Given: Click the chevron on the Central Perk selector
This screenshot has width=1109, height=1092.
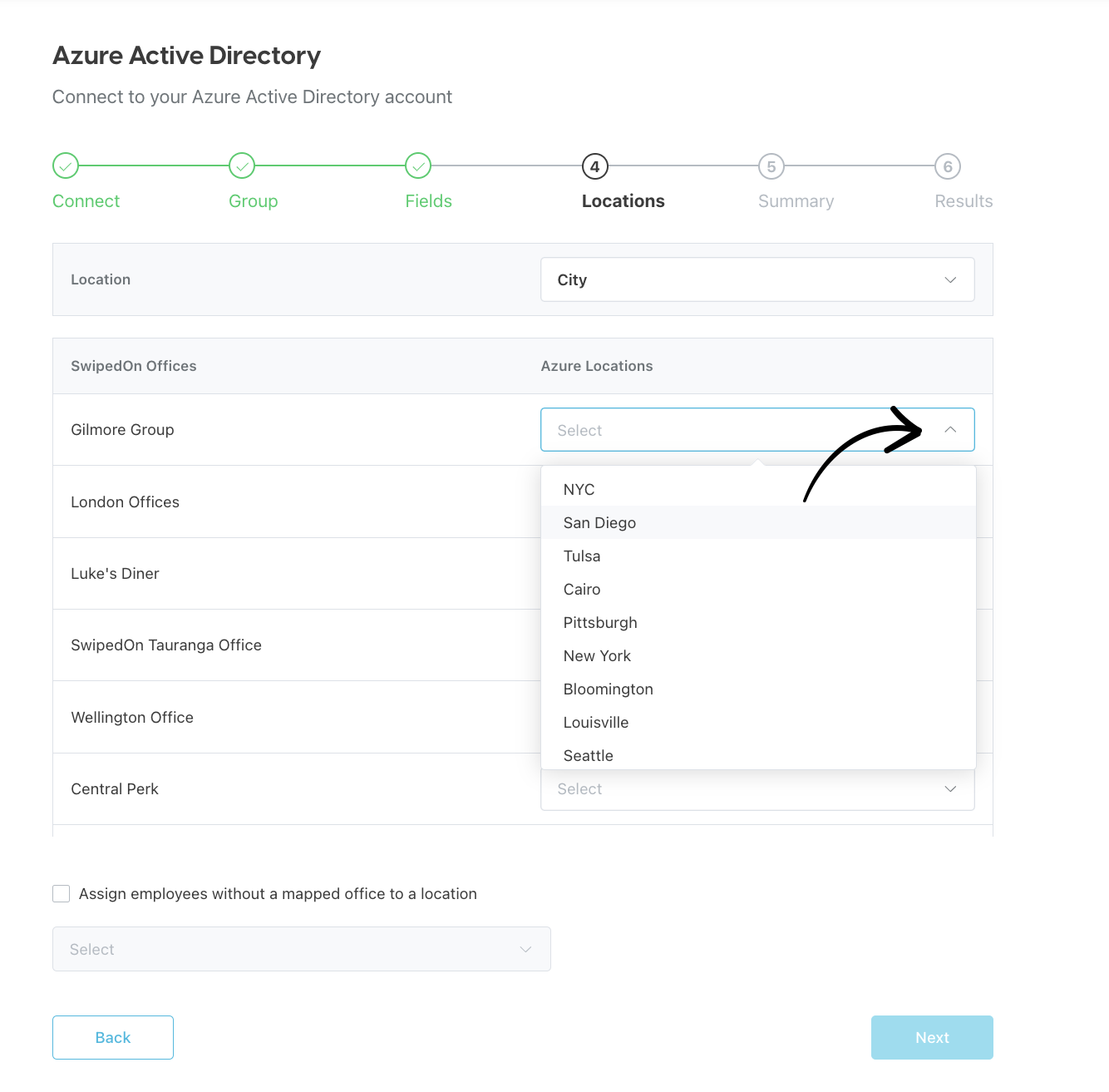Looking at the screenshot, I should (x=950, y=788).
